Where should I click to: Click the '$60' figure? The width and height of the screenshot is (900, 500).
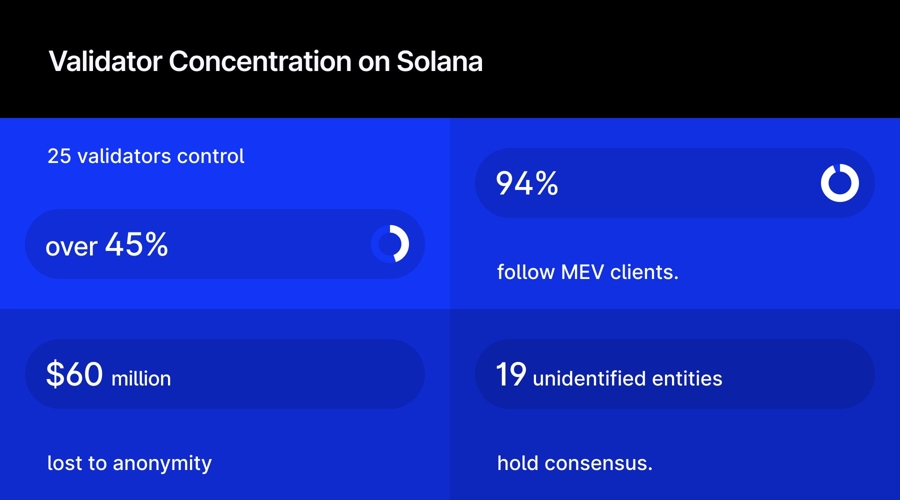74,375
